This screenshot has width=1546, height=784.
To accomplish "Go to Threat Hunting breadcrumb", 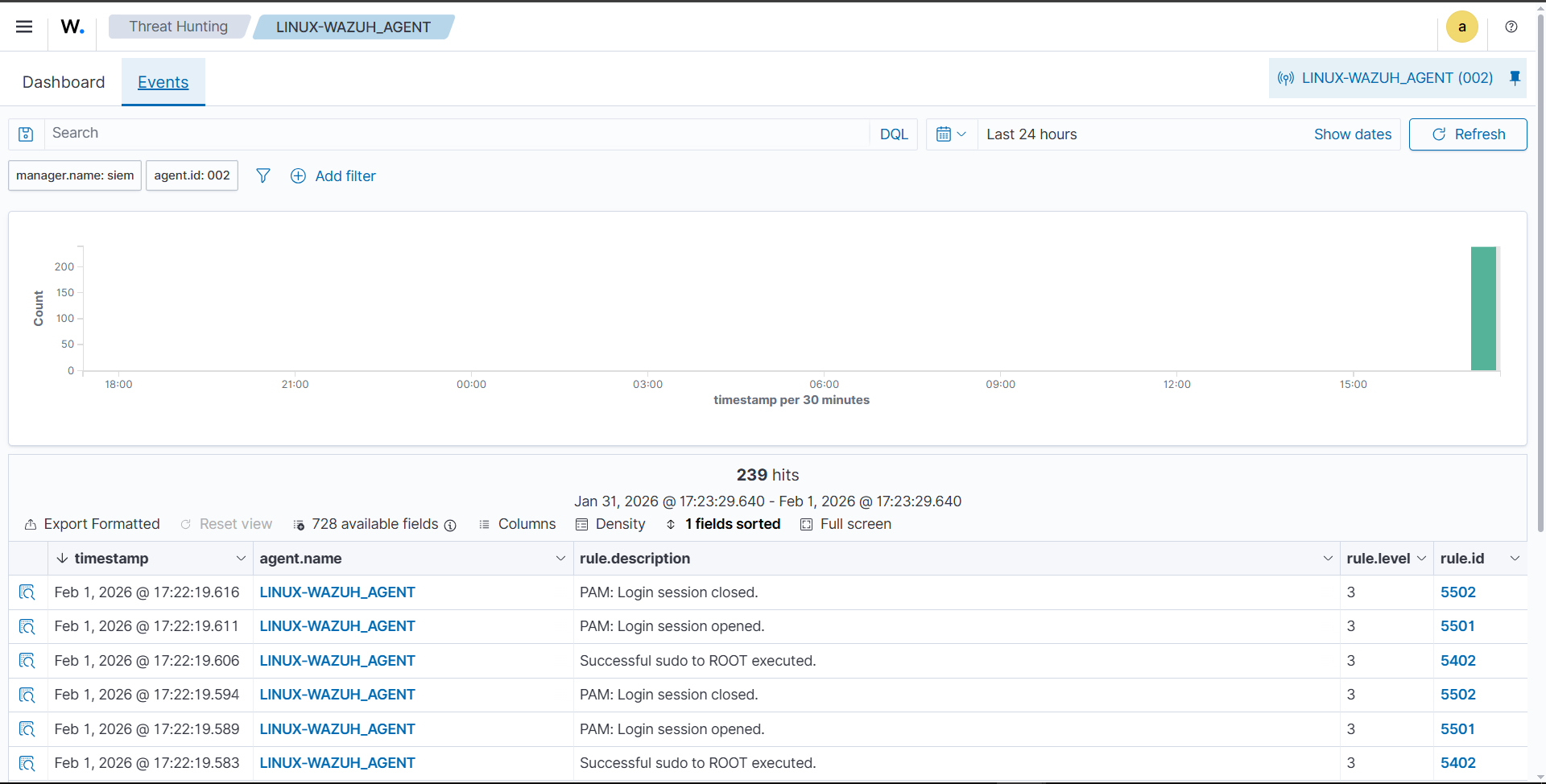I will 178,27.
